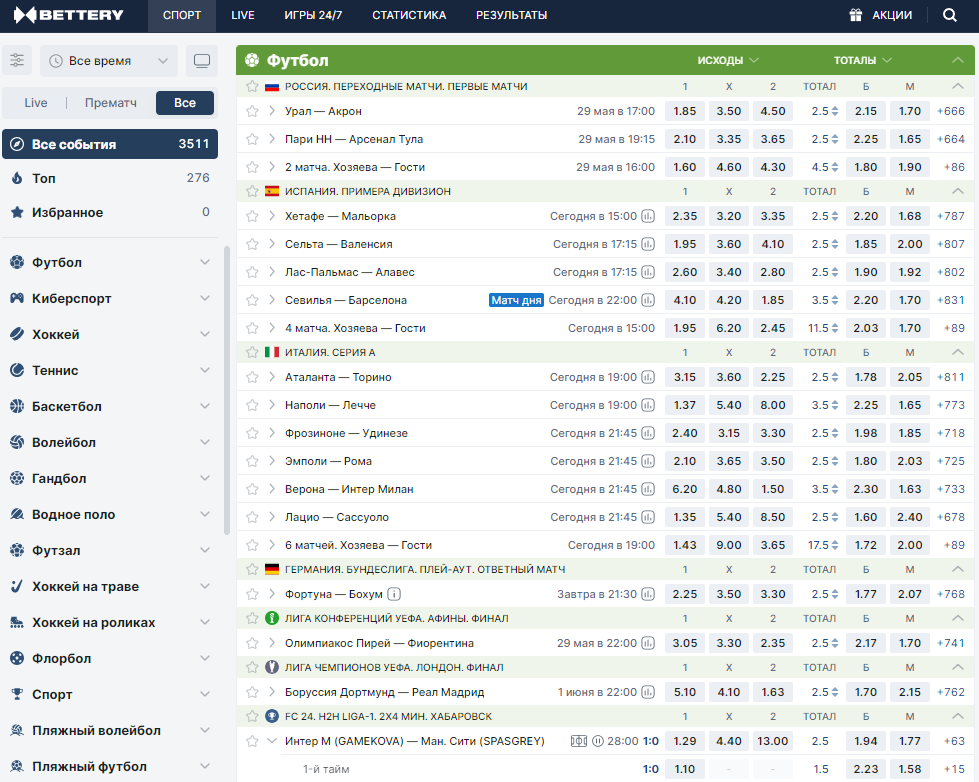Star the Лацио — Сассуоло match

coord(252,517)
